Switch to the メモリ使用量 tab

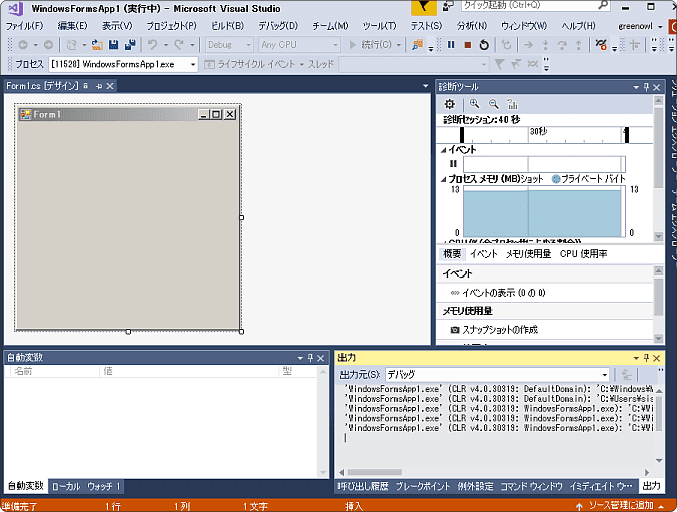[x=528, y=254]
